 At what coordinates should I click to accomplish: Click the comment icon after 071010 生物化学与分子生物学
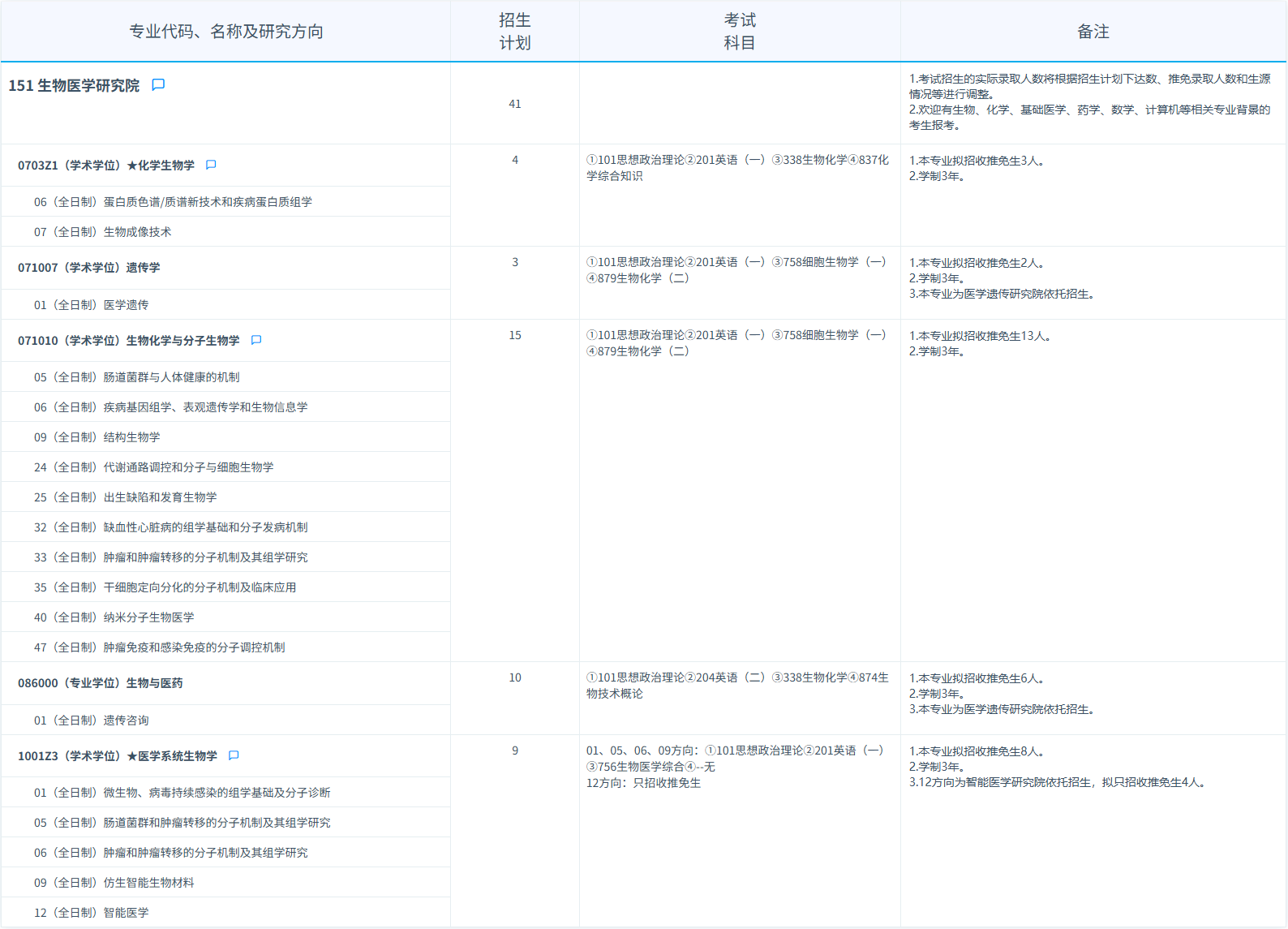click(256, 341)
